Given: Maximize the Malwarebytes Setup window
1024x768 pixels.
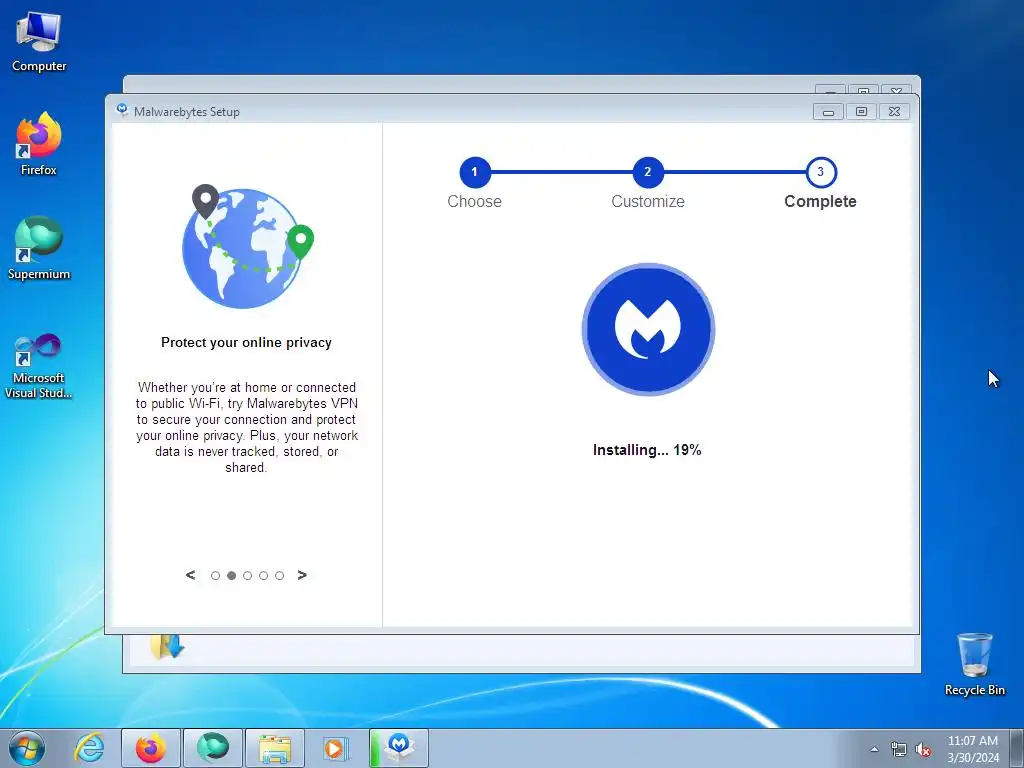Looking at the screenshot, I should [861, 112].
